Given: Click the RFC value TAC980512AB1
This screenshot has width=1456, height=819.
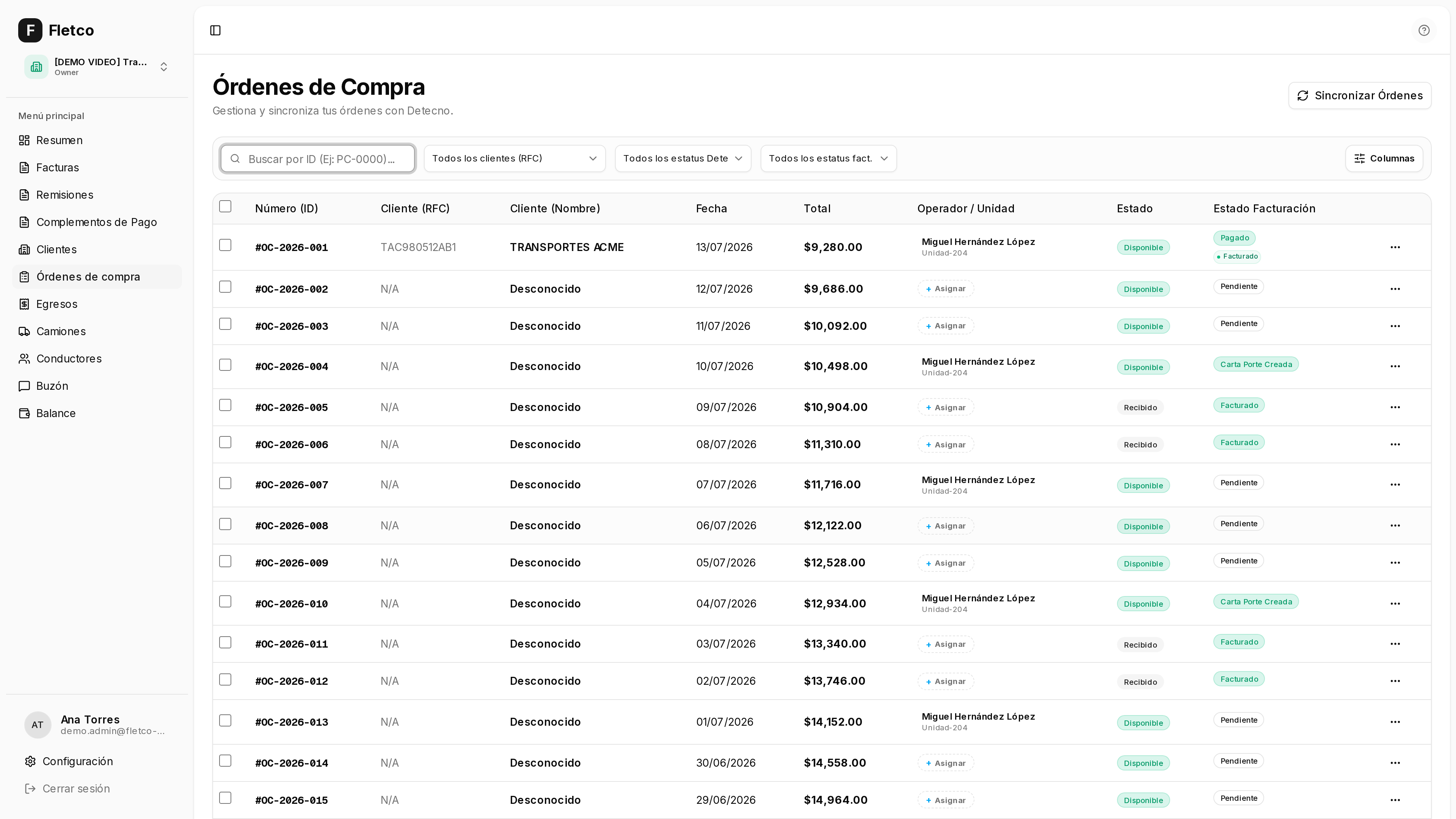Looking at the screenshot, I should (x=418, y=247).
